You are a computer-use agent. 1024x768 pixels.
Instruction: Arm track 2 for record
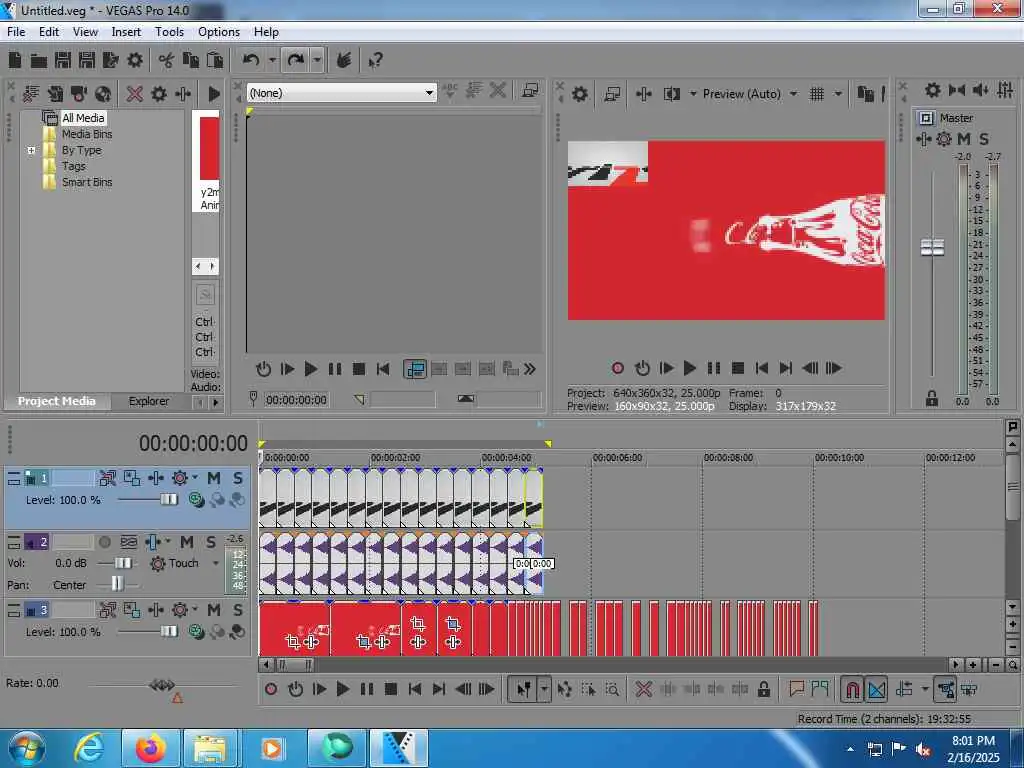[104, 542]
